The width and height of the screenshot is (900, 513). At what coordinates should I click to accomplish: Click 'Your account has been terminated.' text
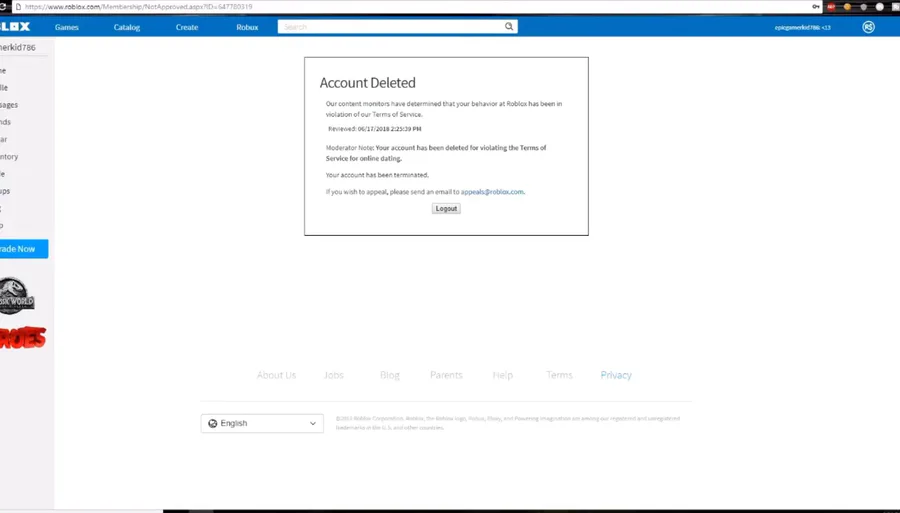(x=377, y=175)
